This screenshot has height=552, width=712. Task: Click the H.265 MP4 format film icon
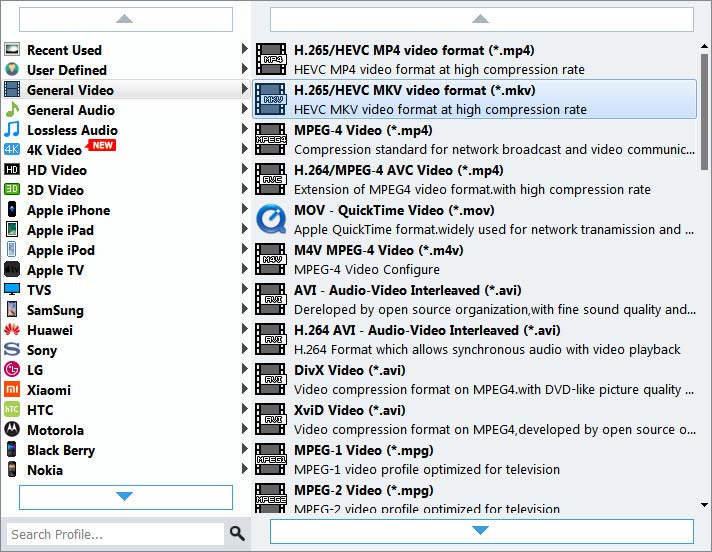271,59
